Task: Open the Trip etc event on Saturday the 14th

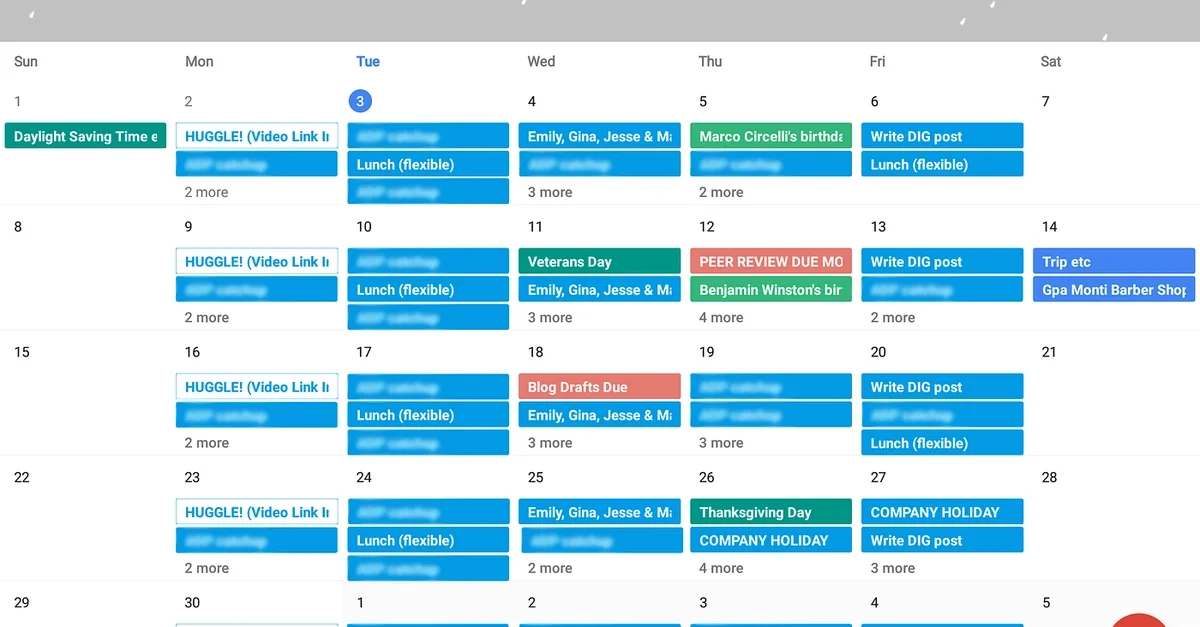Action: 1113,261
